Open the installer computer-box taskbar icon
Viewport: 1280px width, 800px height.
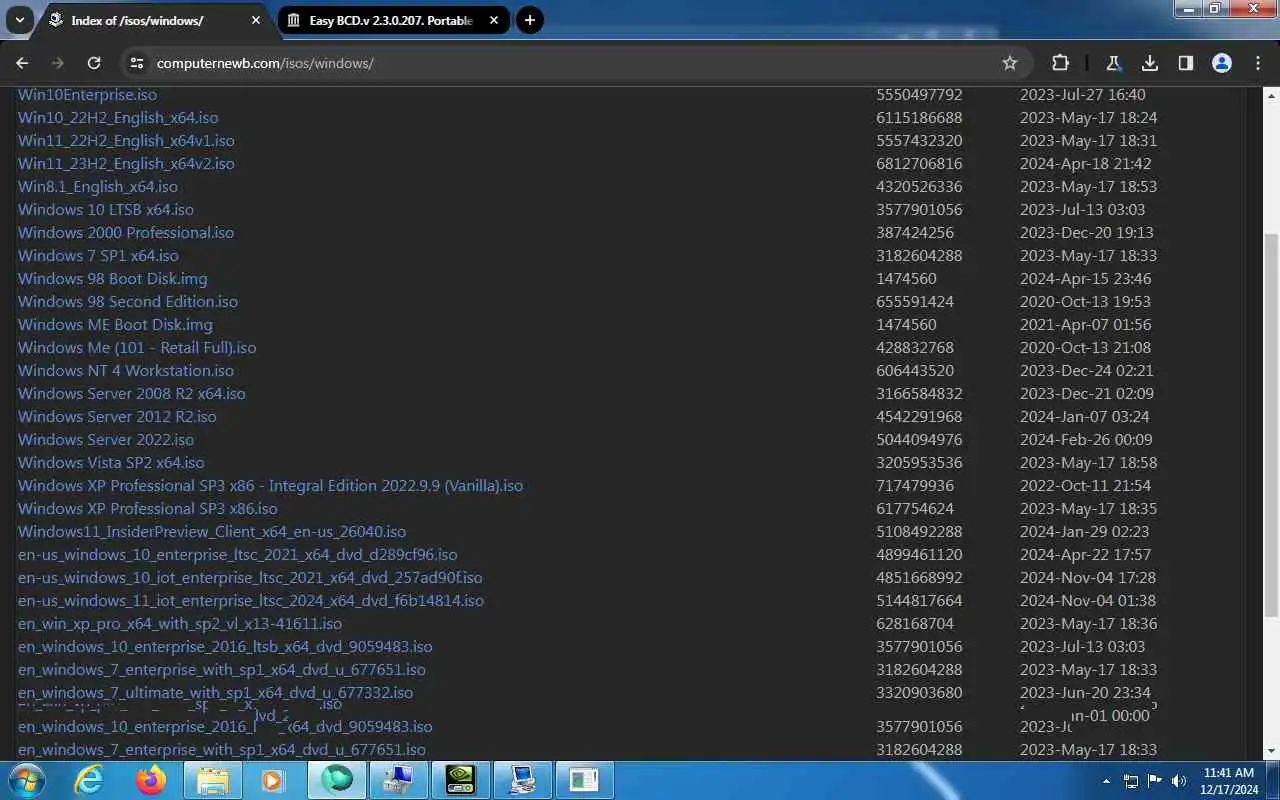tap(399, 780)
